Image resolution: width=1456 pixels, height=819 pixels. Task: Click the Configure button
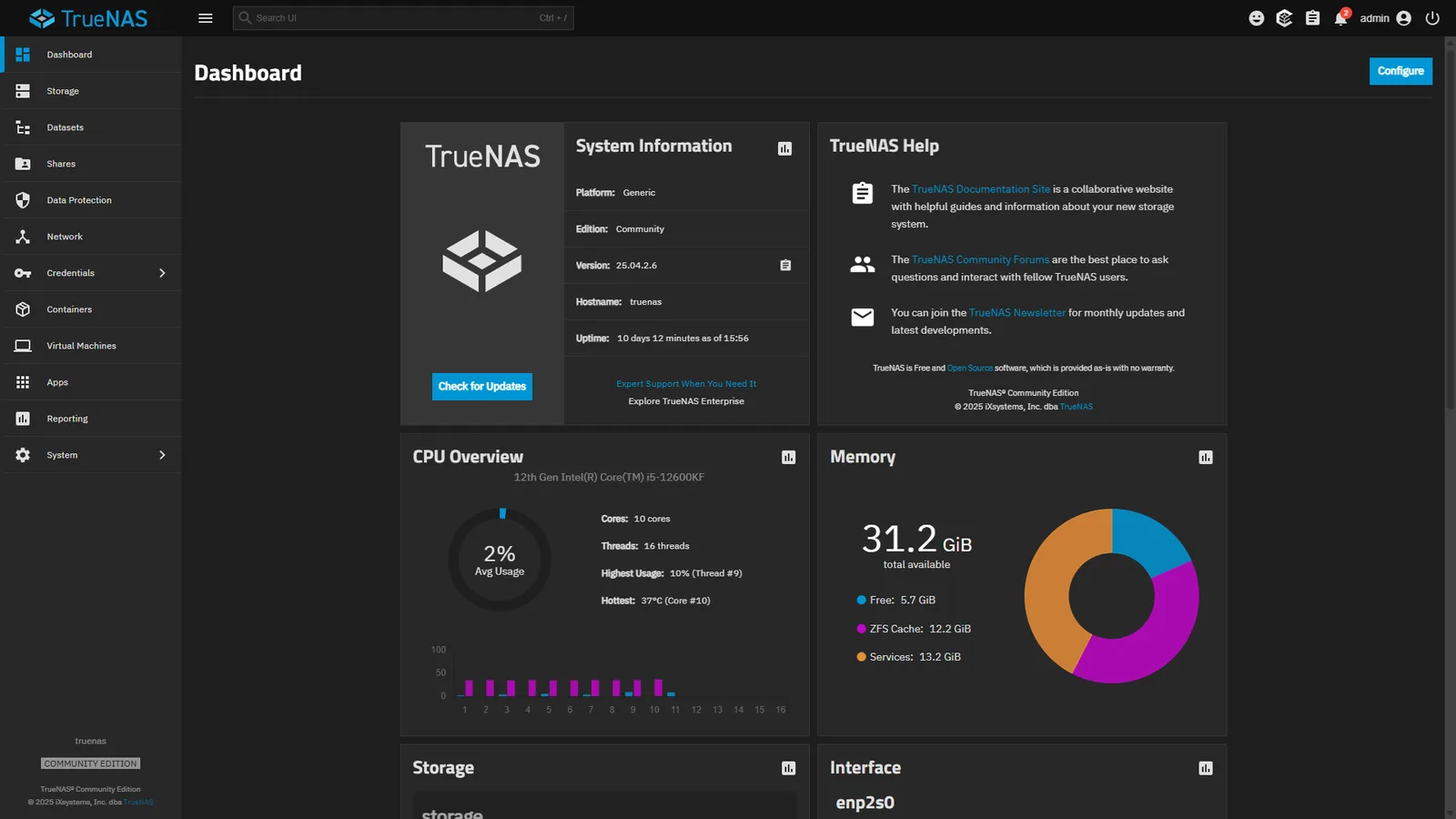pos(1400,71)
